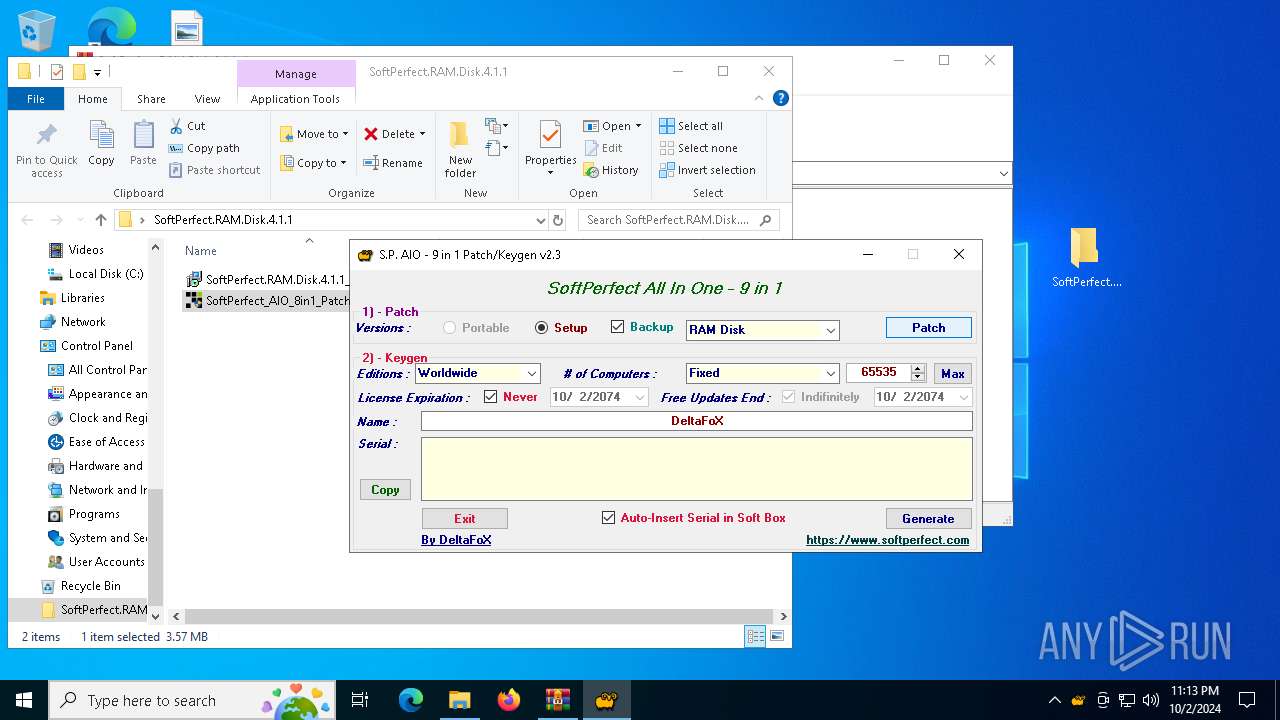The image size is (1280, 720).
Task: Open License Expiration date picker dropdown
Action: click(640, 397)
